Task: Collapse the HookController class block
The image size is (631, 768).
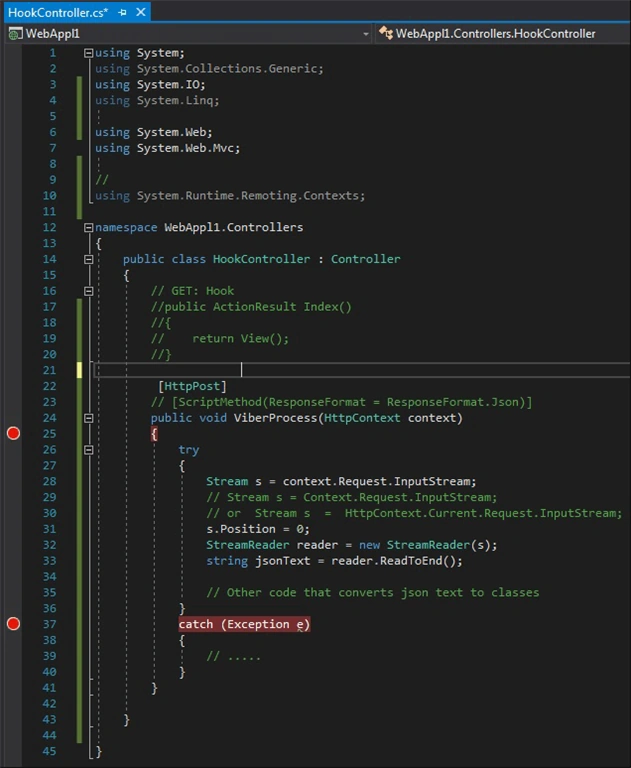Action: point(89,259)
